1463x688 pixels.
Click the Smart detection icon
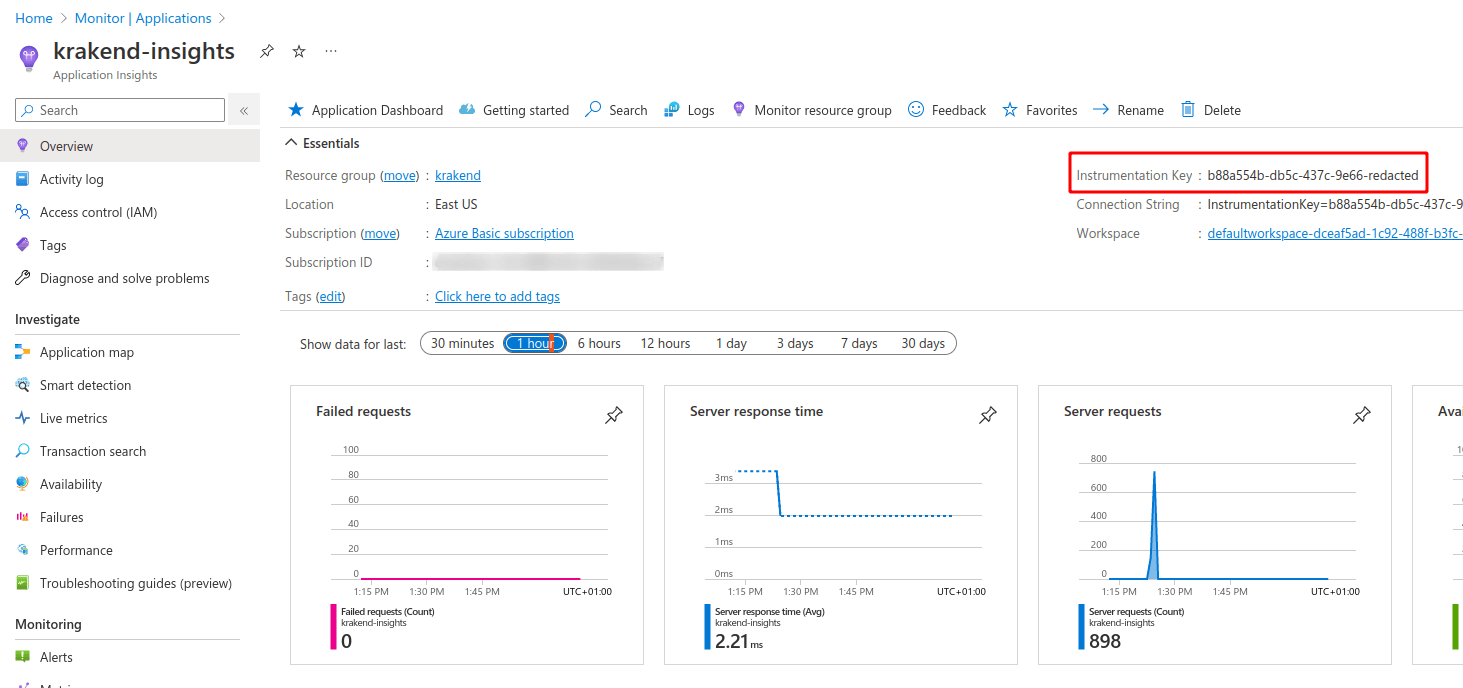pos(22,385)
